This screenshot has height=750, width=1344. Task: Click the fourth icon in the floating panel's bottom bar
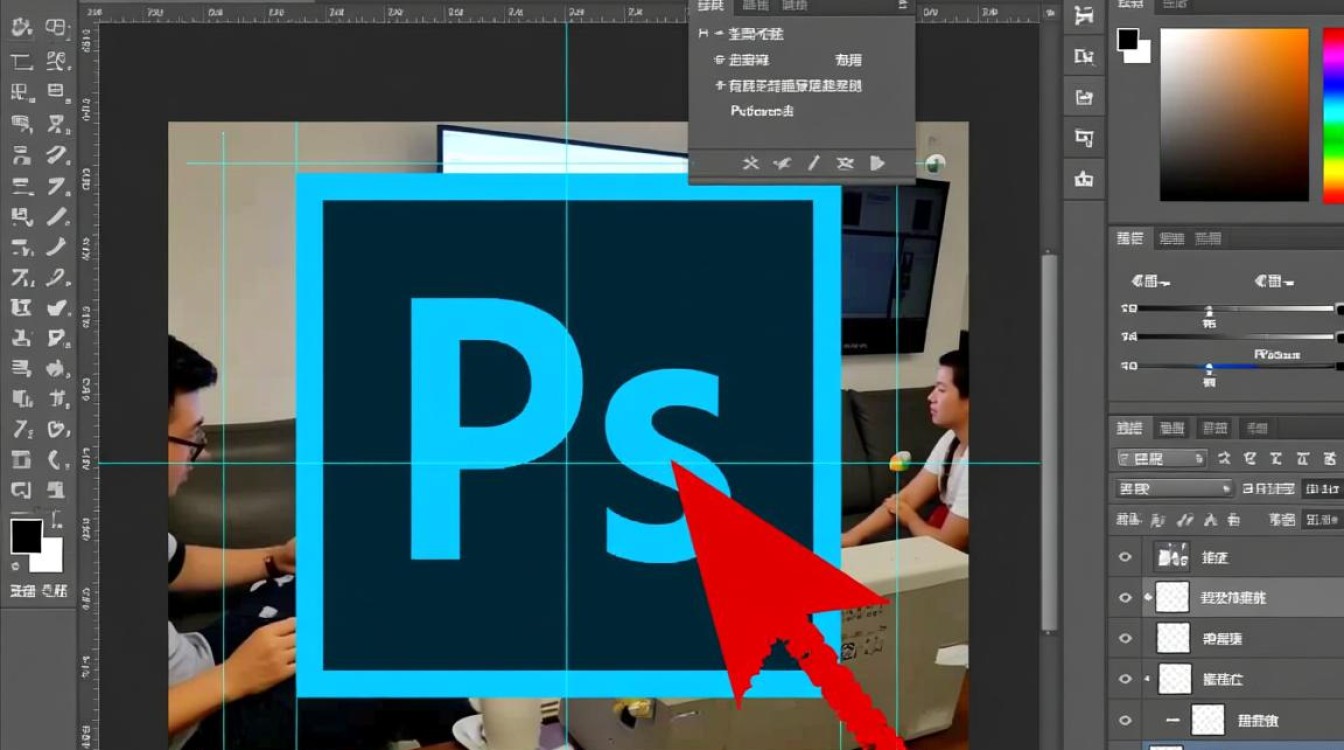tap(845, 163)
